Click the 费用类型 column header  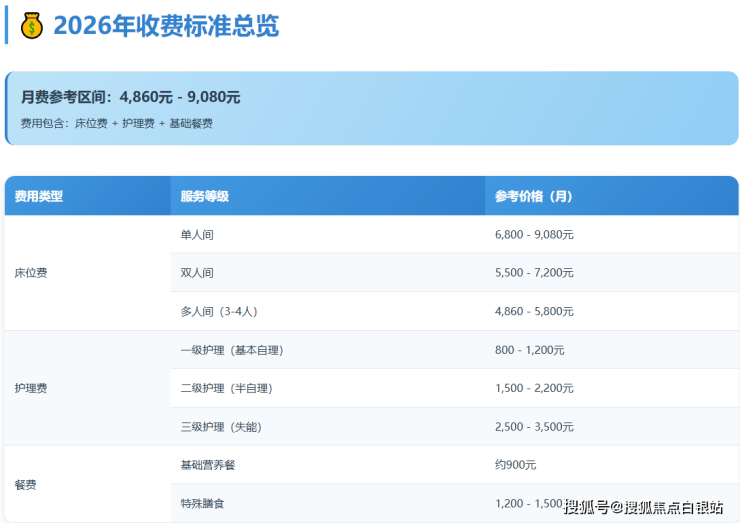pos(39,196)
